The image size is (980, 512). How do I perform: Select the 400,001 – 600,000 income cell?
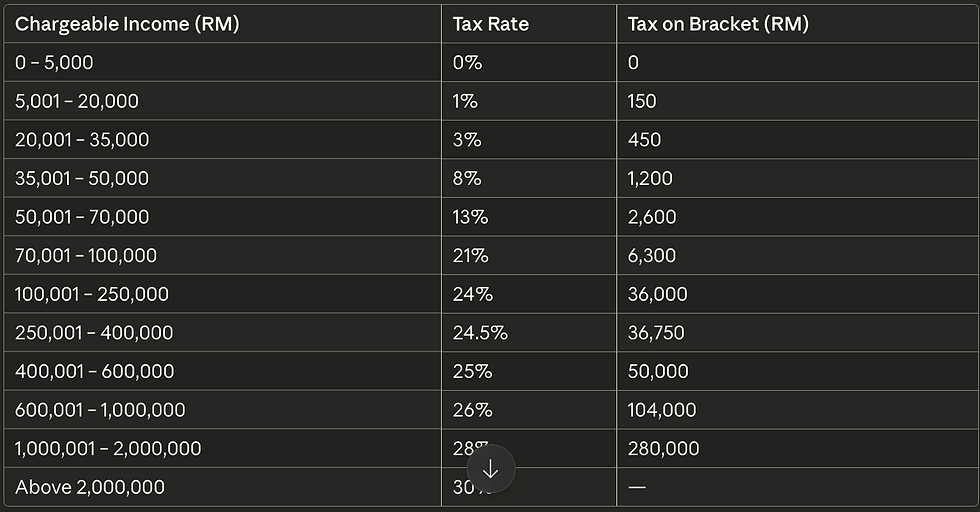point(94,371)
